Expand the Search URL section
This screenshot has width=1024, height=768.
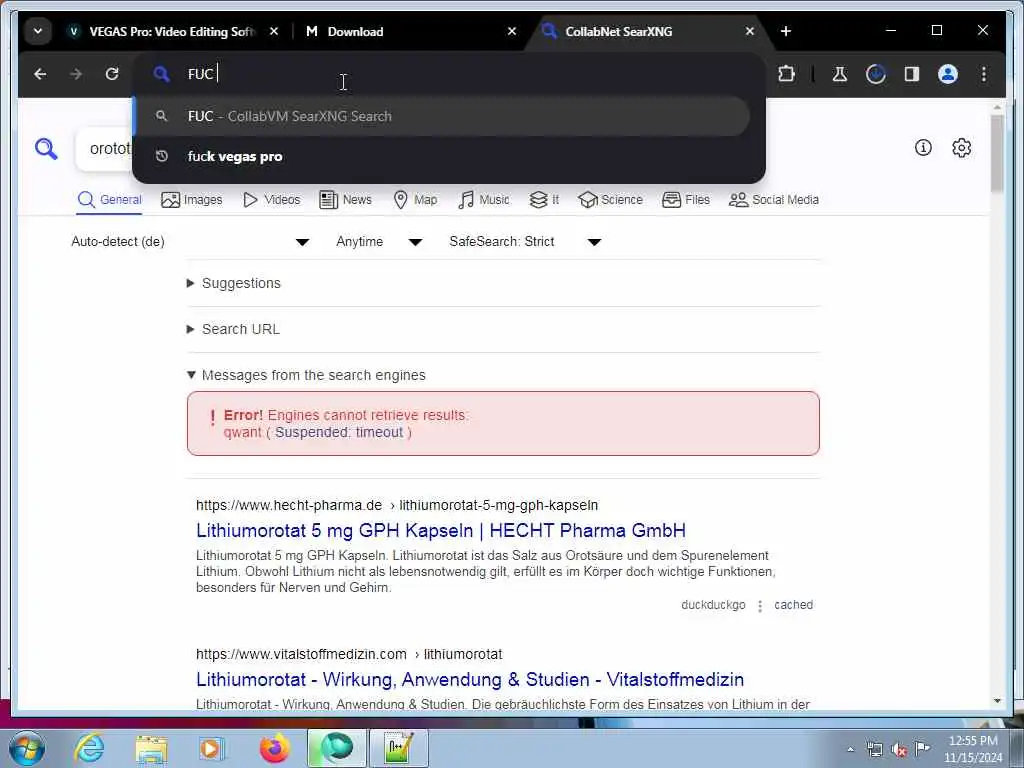(233, 329)
